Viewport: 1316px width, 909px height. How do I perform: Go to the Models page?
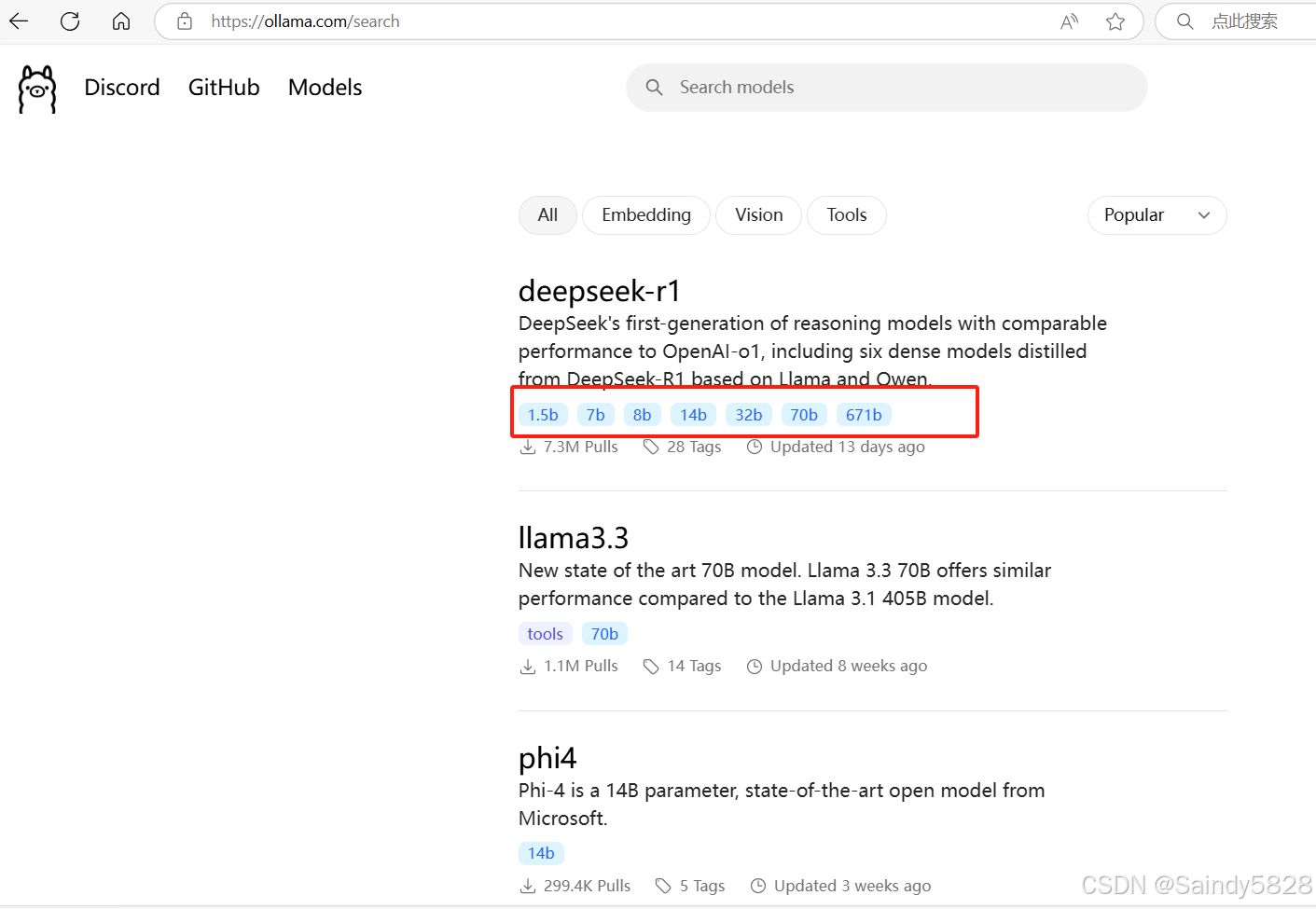pyautogui.click(x=325, y=88)
